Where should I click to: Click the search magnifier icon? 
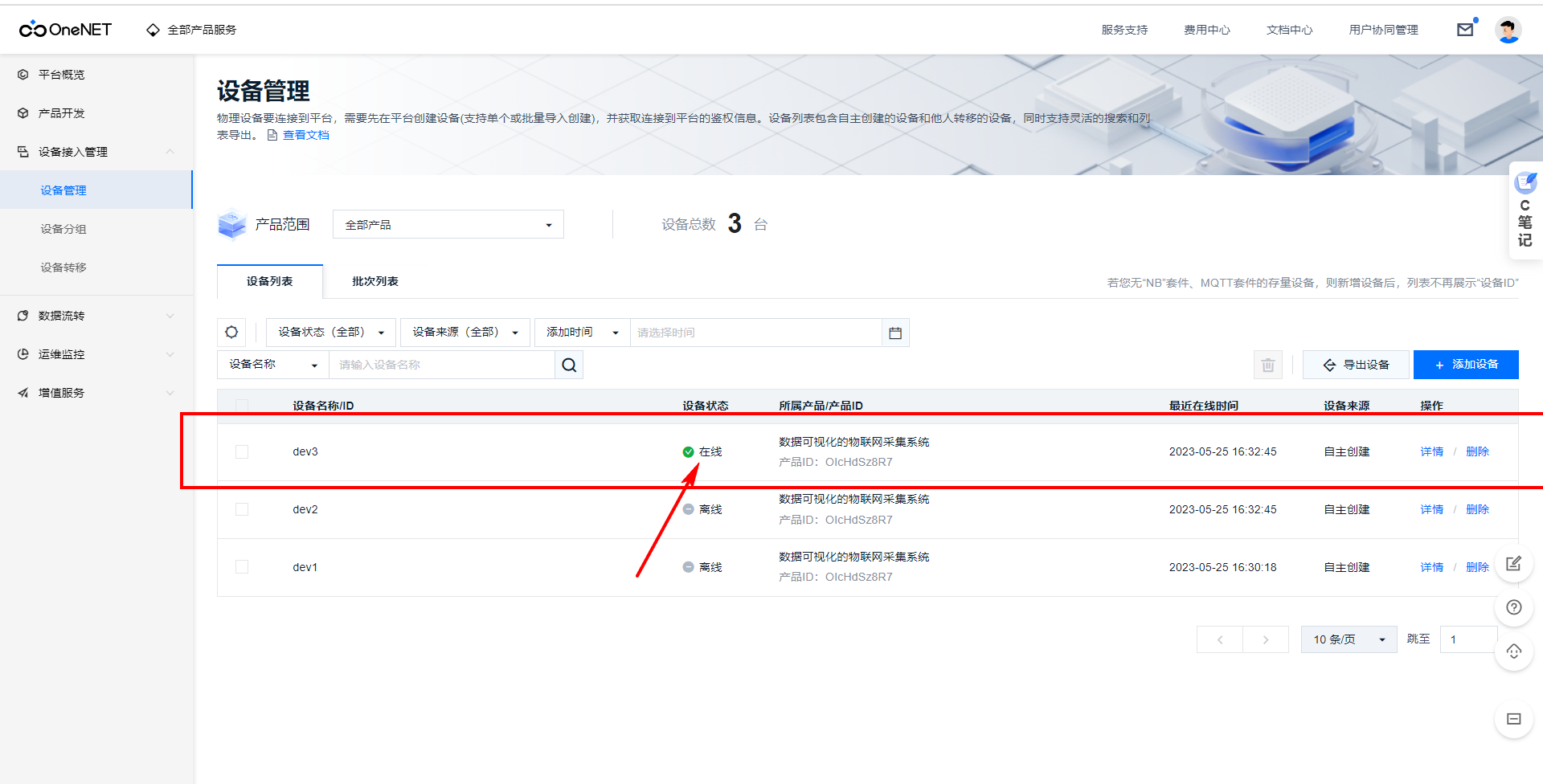[x=569, y=365]
